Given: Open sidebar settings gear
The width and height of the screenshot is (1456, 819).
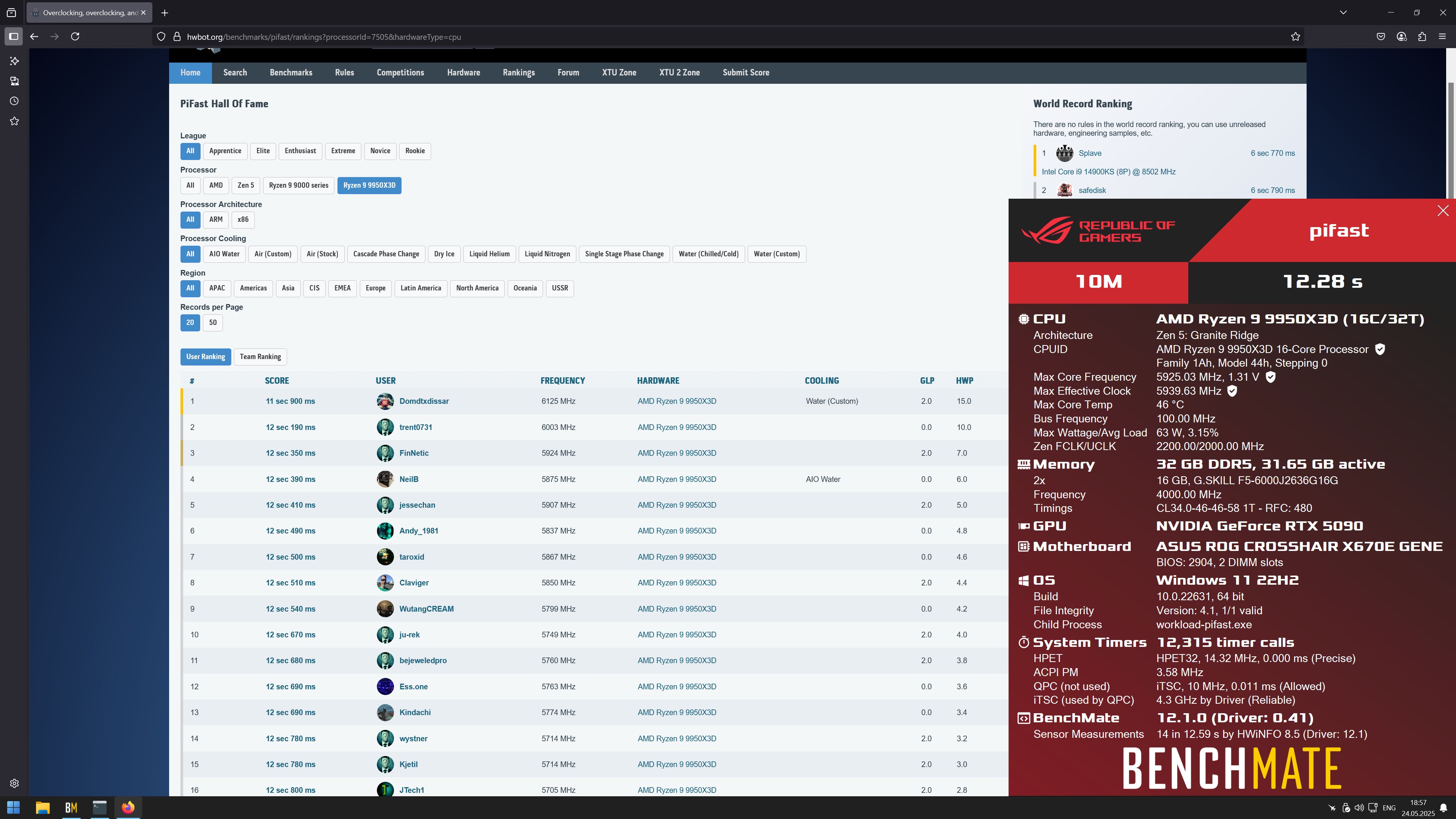Looking at the screenshot, I should click(15, 783).
